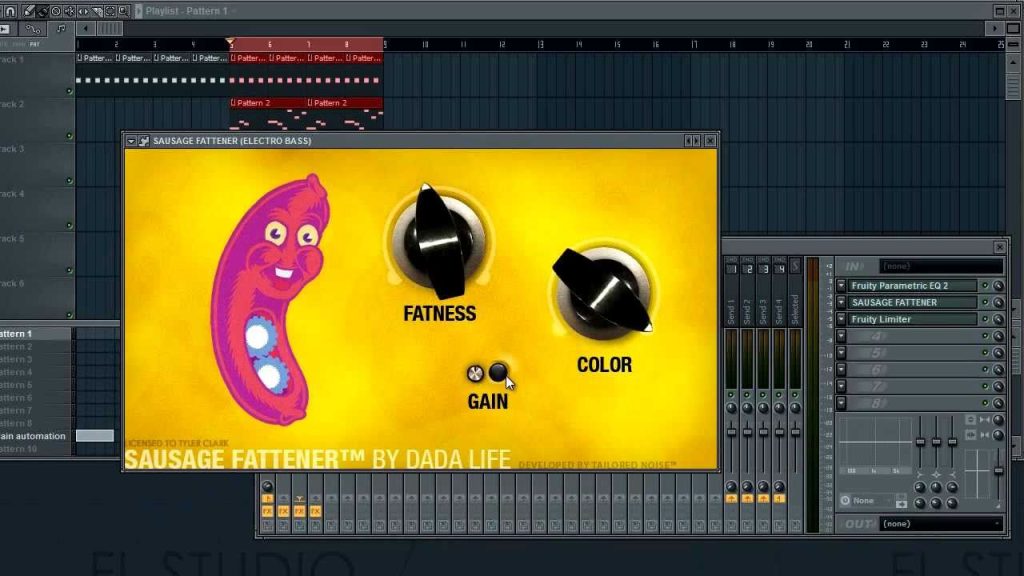Image resolution: width=1024 pixels, height=576 pixels.
Task: Toggle enable LED for SAUSAGE FATTENER slot
Action: 985,302
